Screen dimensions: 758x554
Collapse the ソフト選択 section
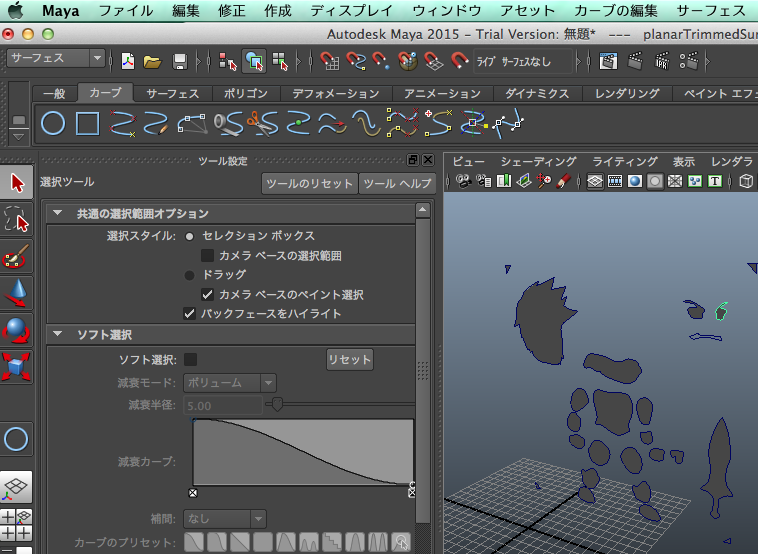(58, 334)
